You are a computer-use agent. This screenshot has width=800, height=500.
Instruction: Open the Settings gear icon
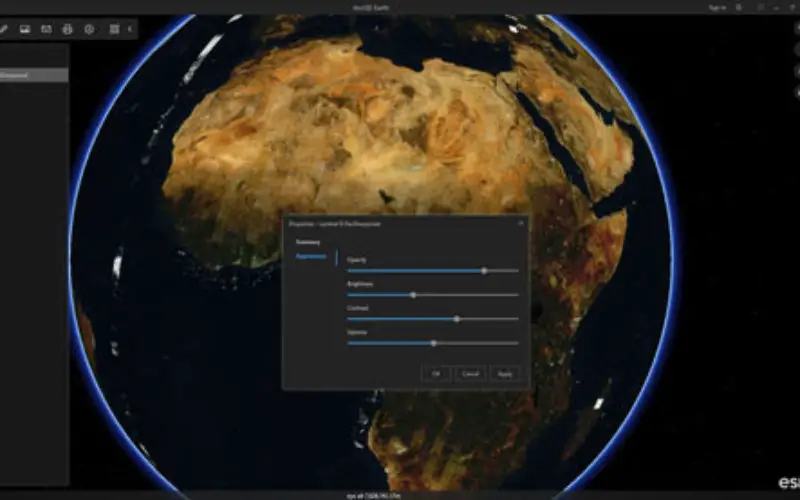(x=89, y=29)
